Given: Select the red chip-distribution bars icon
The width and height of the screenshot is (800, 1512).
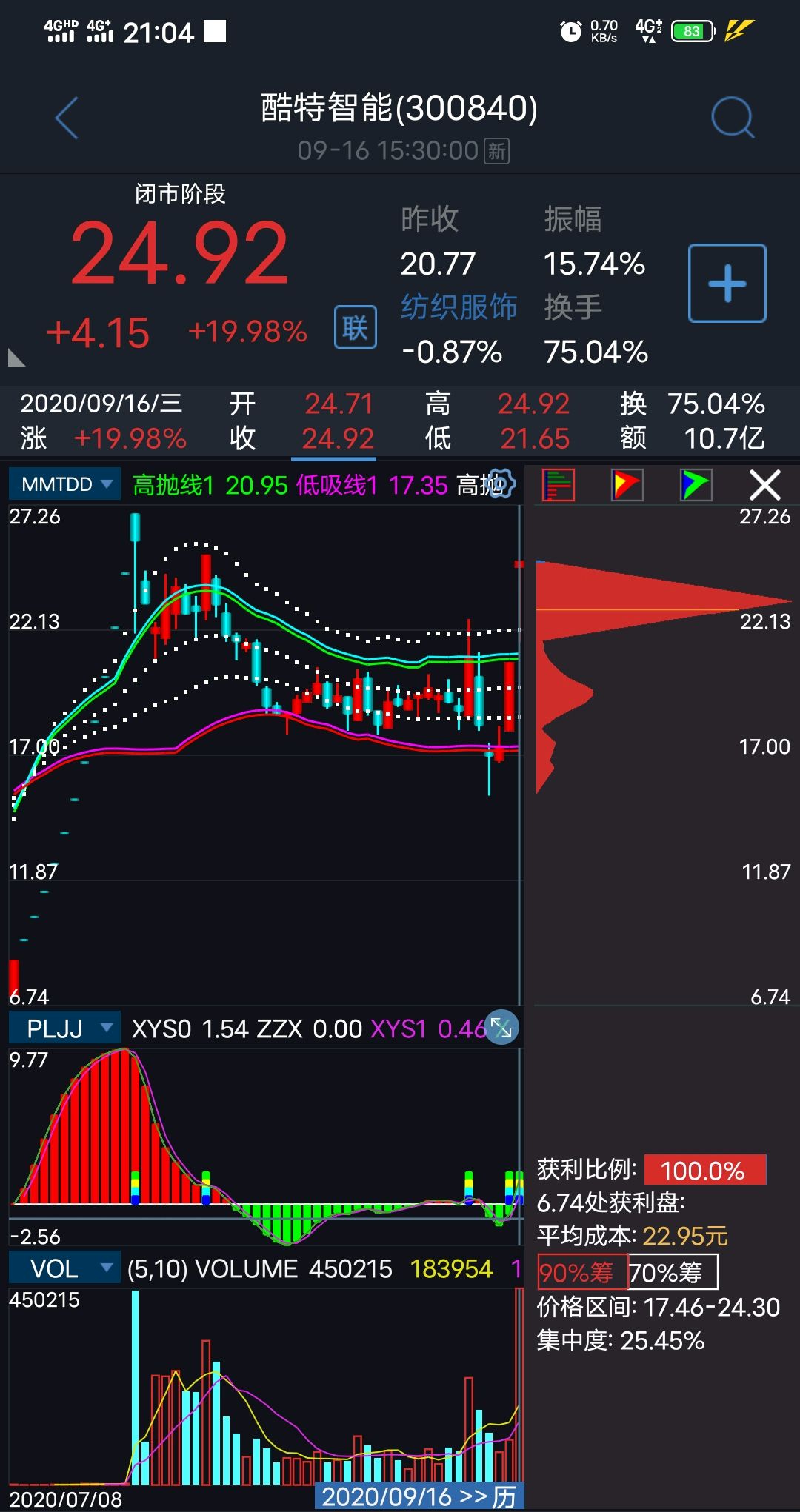Looking at the screenshot, I should click(x=559, y=486).
